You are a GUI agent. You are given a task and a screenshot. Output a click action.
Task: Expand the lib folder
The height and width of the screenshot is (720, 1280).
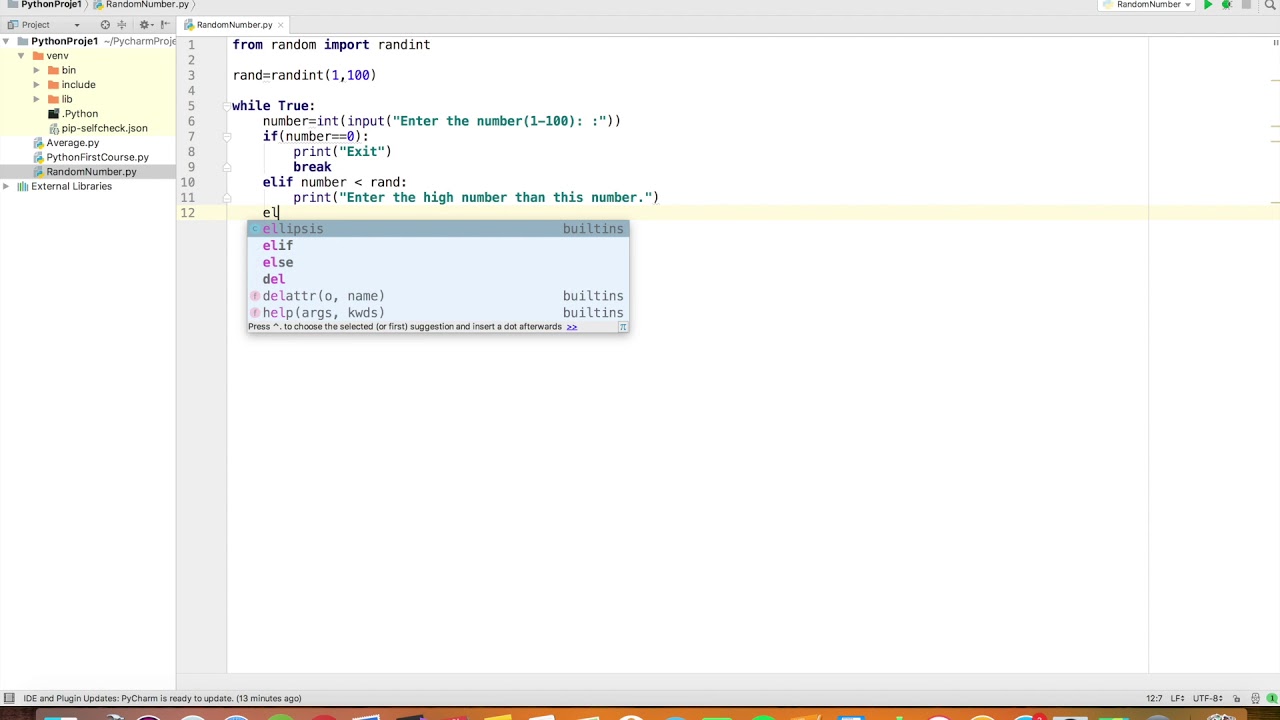coord(36,99)
